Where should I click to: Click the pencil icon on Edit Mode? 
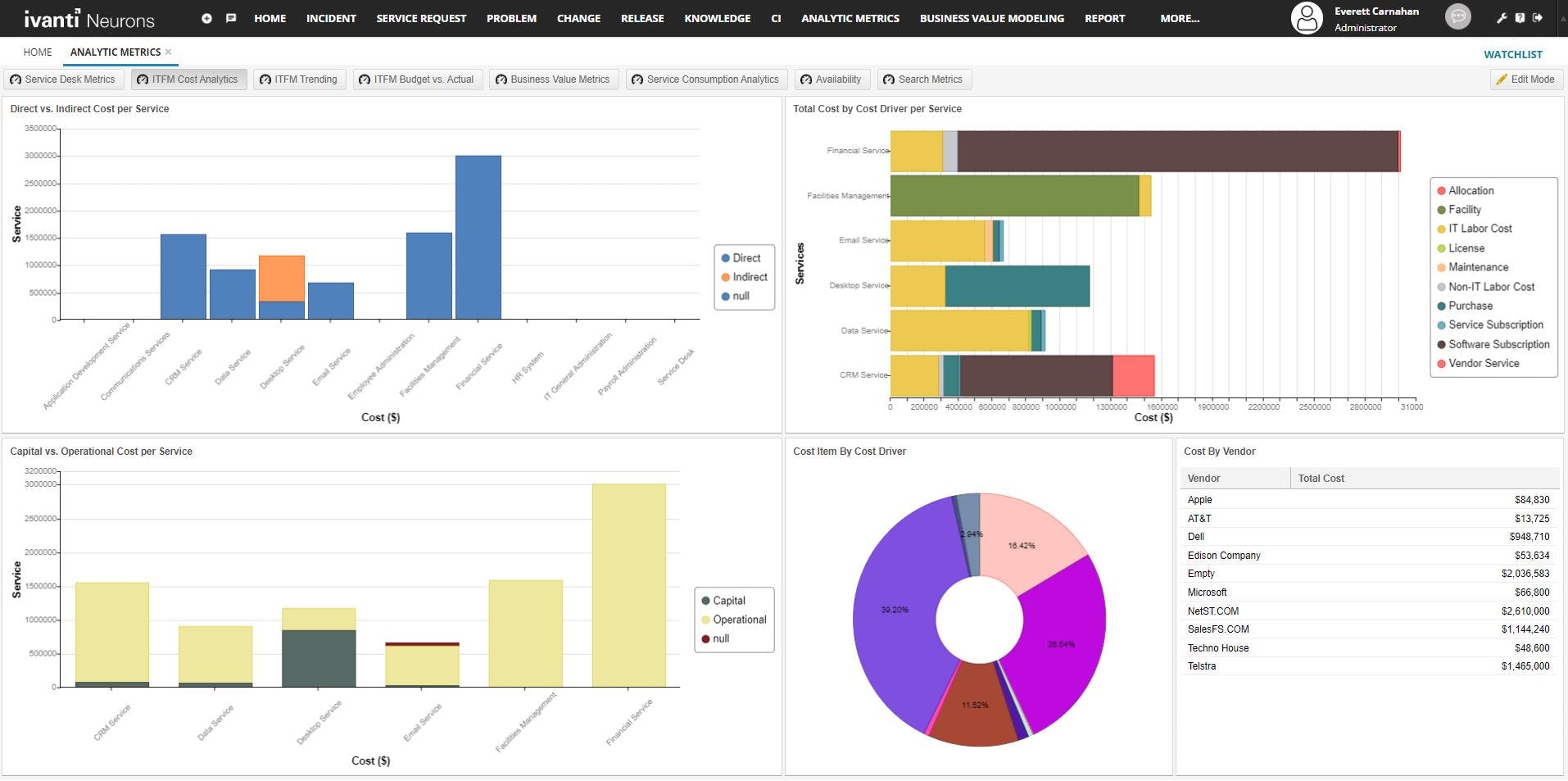pos(1502,79)
